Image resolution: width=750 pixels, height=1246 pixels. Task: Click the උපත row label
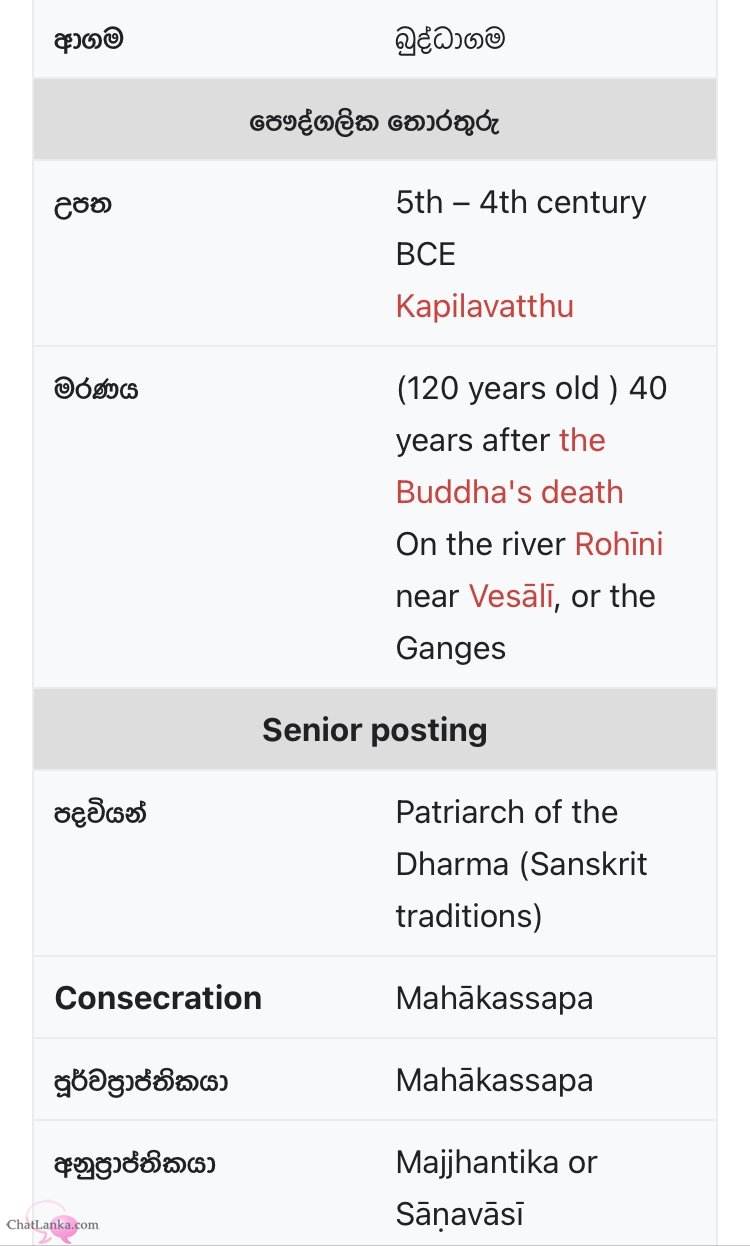click(x=83, y=203)
